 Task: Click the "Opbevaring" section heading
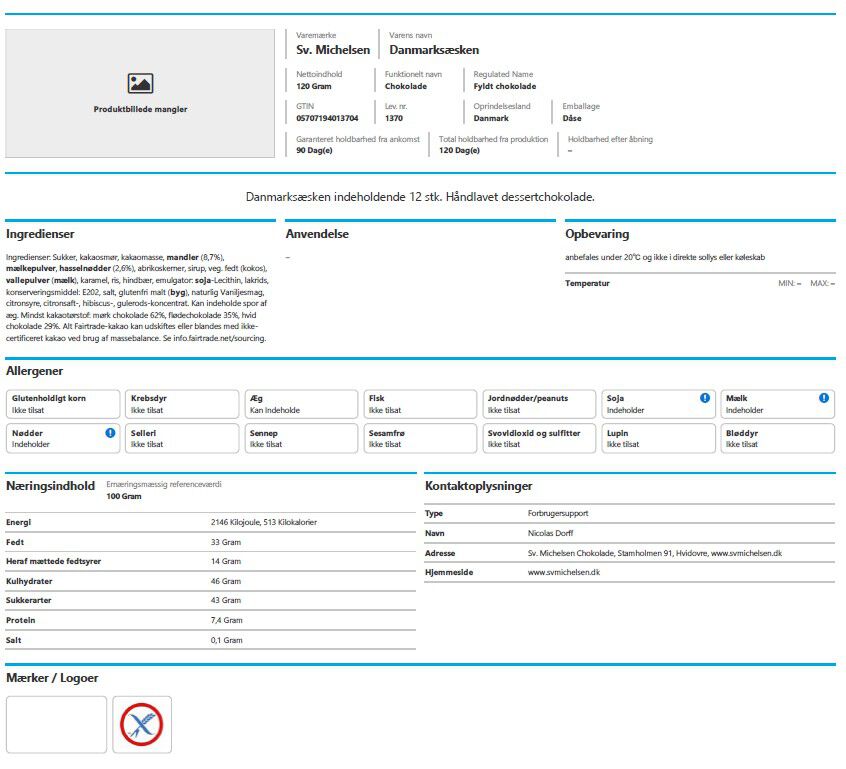tap(597, 234)
